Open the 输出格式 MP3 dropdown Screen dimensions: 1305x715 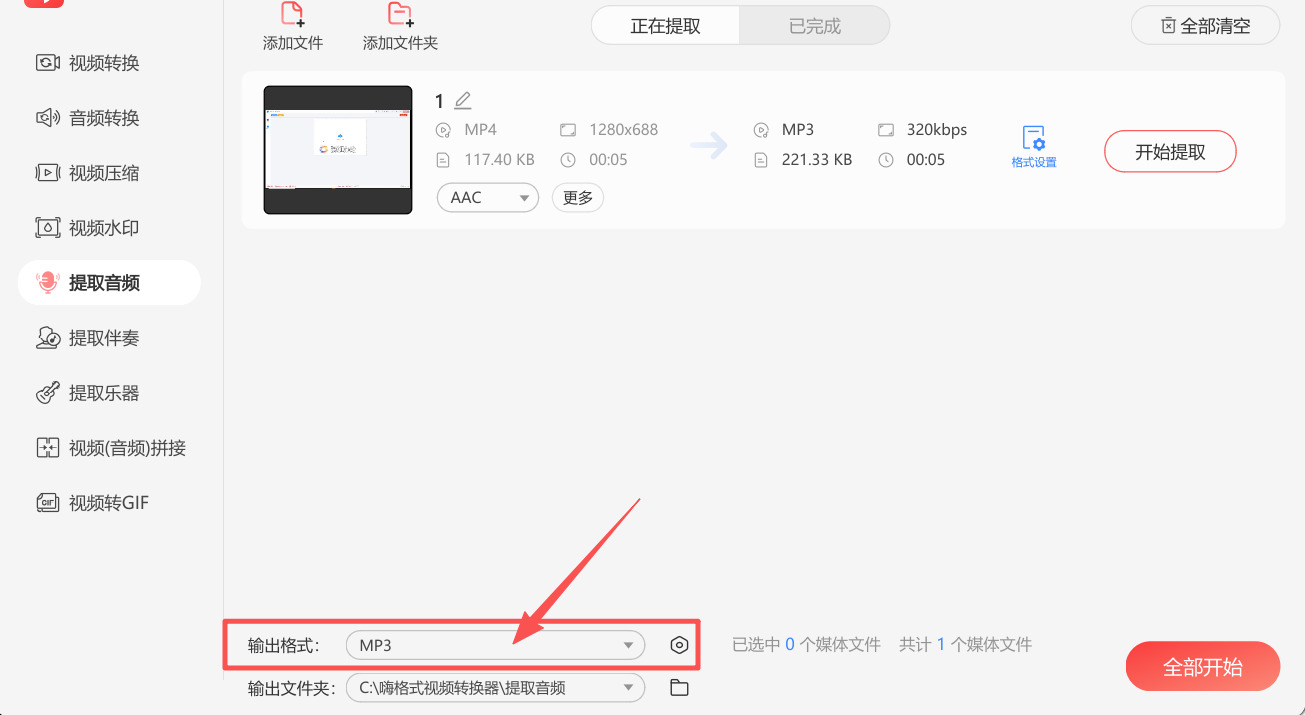point(496,646)
